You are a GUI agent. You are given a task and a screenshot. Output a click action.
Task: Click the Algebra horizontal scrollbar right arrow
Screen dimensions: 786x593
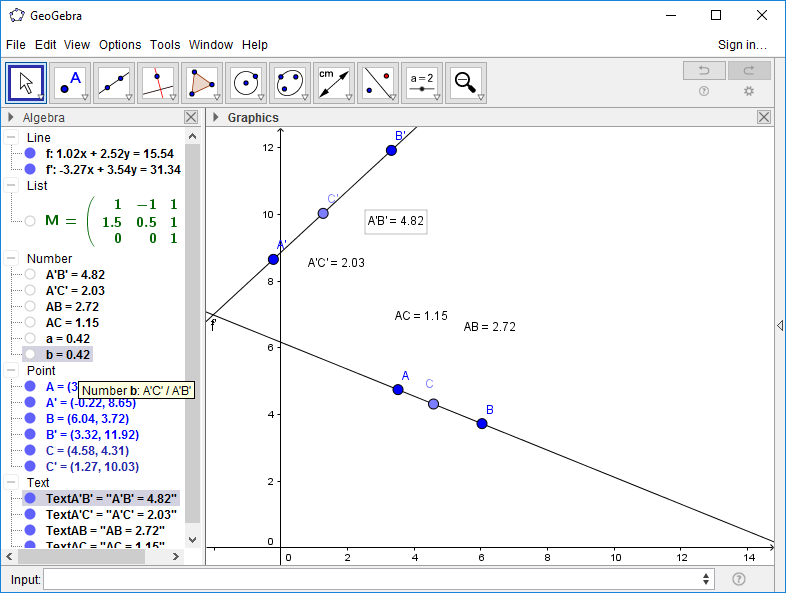pos(175,556)
